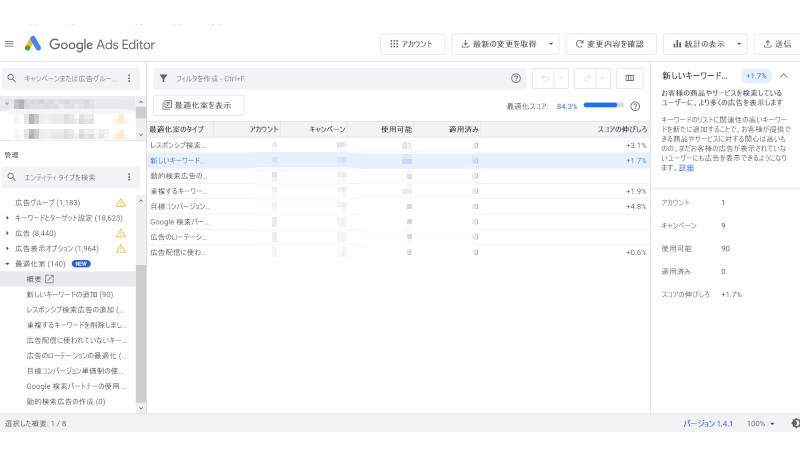Screen dimensions: 800x450
Task: Open the hamburger main menu
Action: point(9,44)
